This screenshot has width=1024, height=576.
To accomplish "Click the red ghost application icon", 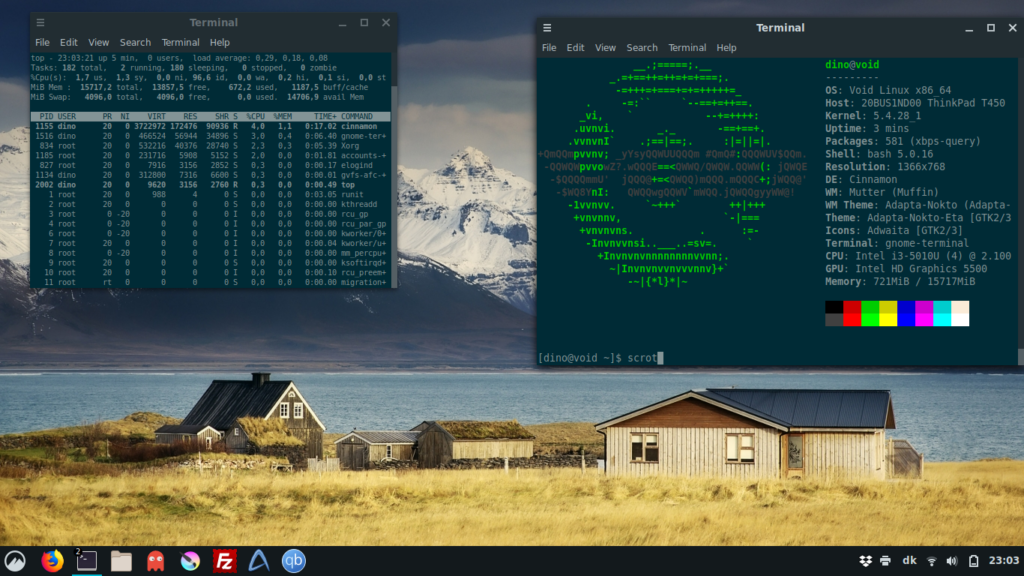I will 155,561.
